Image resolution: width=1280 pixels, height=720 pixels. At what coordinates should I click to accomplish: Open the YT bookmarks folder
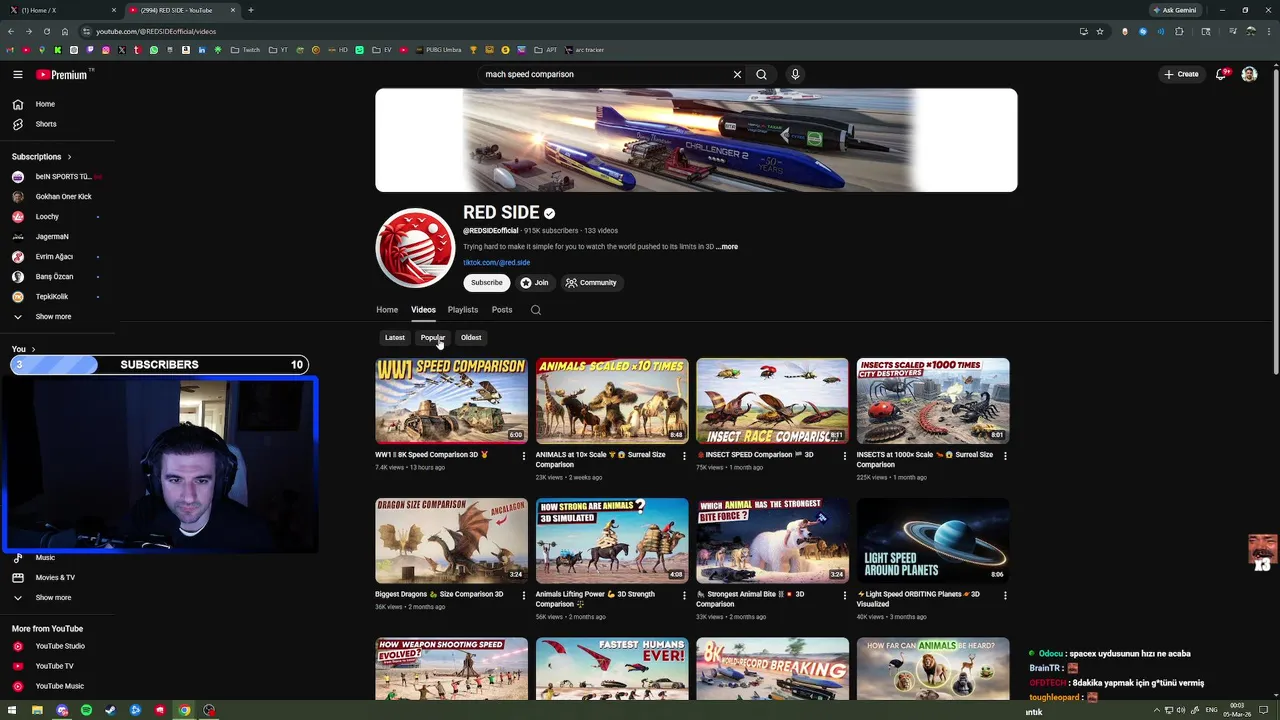278,50
